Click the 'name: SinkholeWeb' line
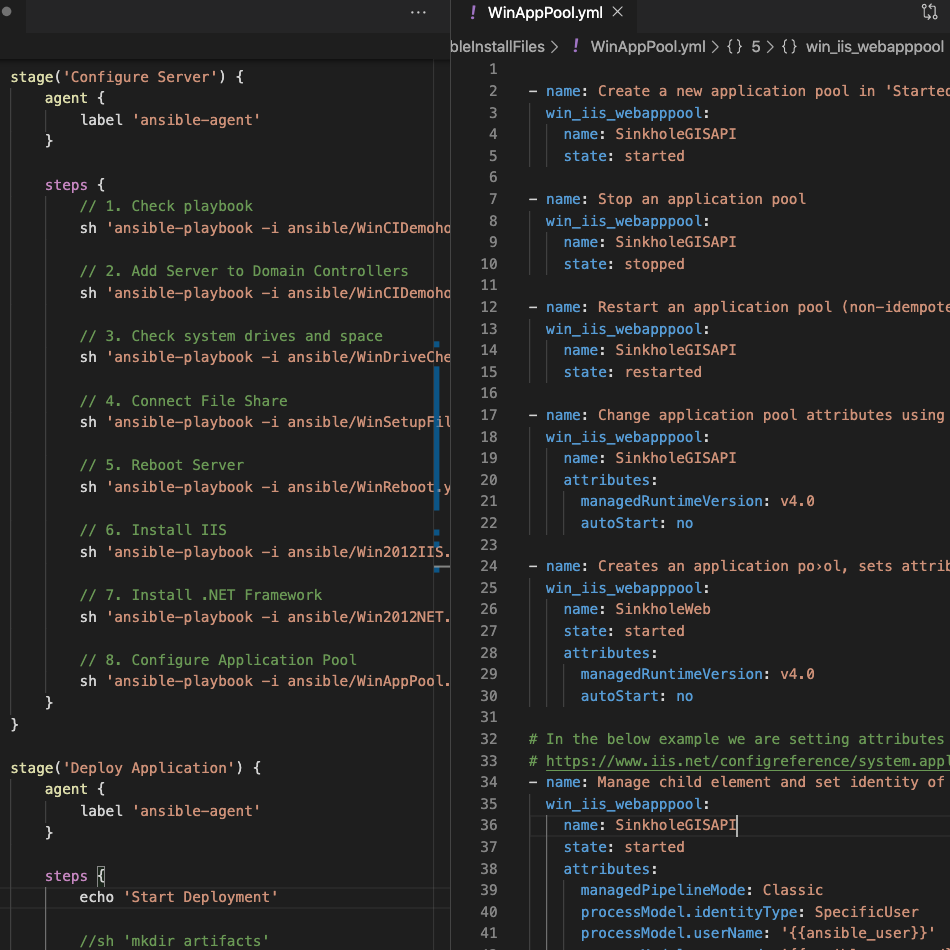The image size is (950, 950). tap(637, 609)
